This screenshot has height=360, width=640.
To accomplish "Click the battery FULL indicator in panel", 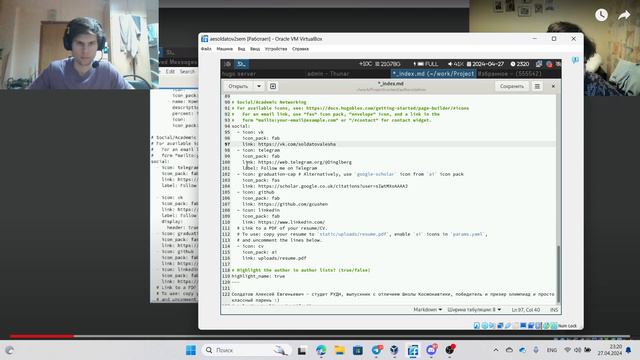I will click(x=426, y=64).
